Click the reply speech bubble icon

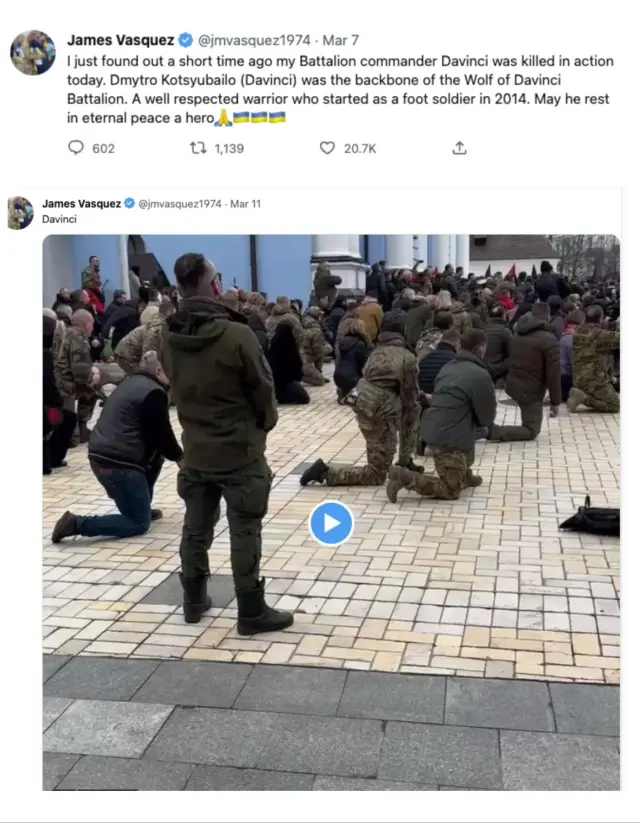[x=76, y=147]
